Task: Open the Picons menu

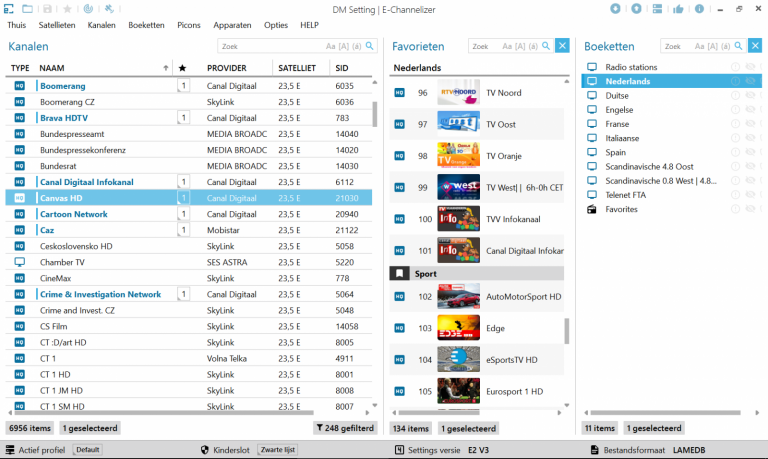Action: (189, 24)
